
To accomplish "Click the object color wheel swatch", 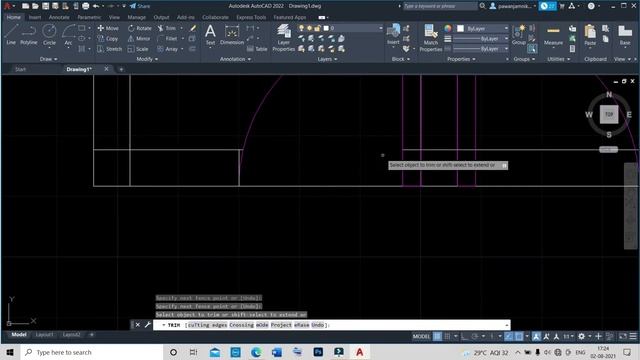I will click(x=448, y=28).
